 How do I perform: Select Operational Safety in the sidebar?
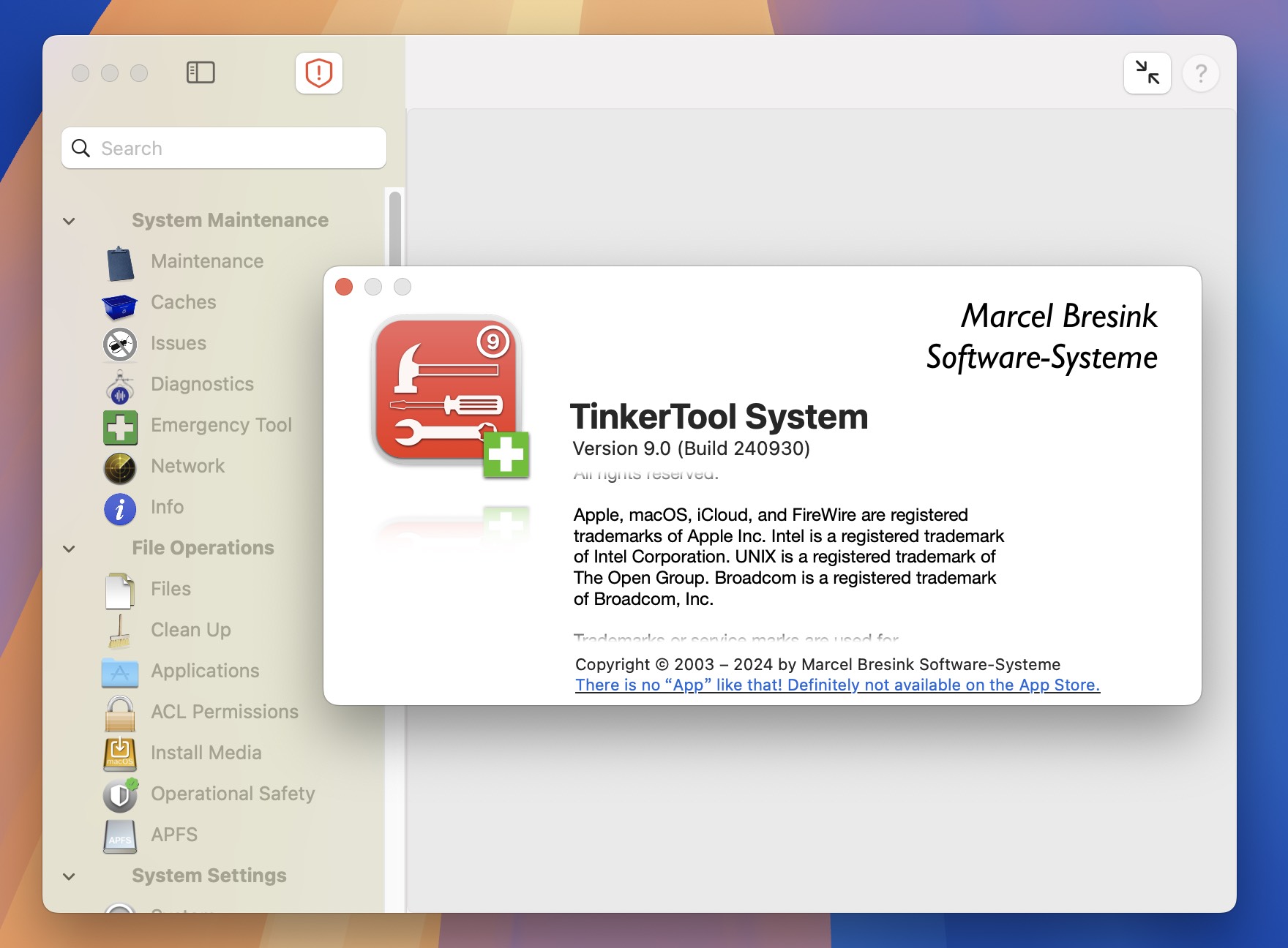click(233, 794)
